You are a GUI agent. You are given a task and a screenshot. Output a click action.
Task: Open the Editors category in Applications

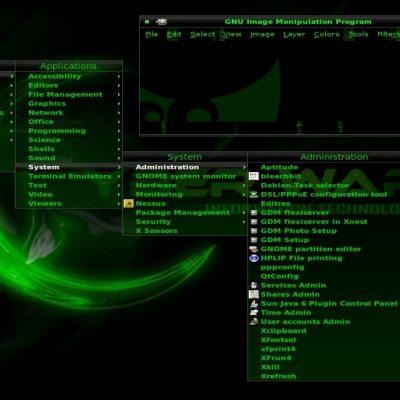click(x=69, y=85)
